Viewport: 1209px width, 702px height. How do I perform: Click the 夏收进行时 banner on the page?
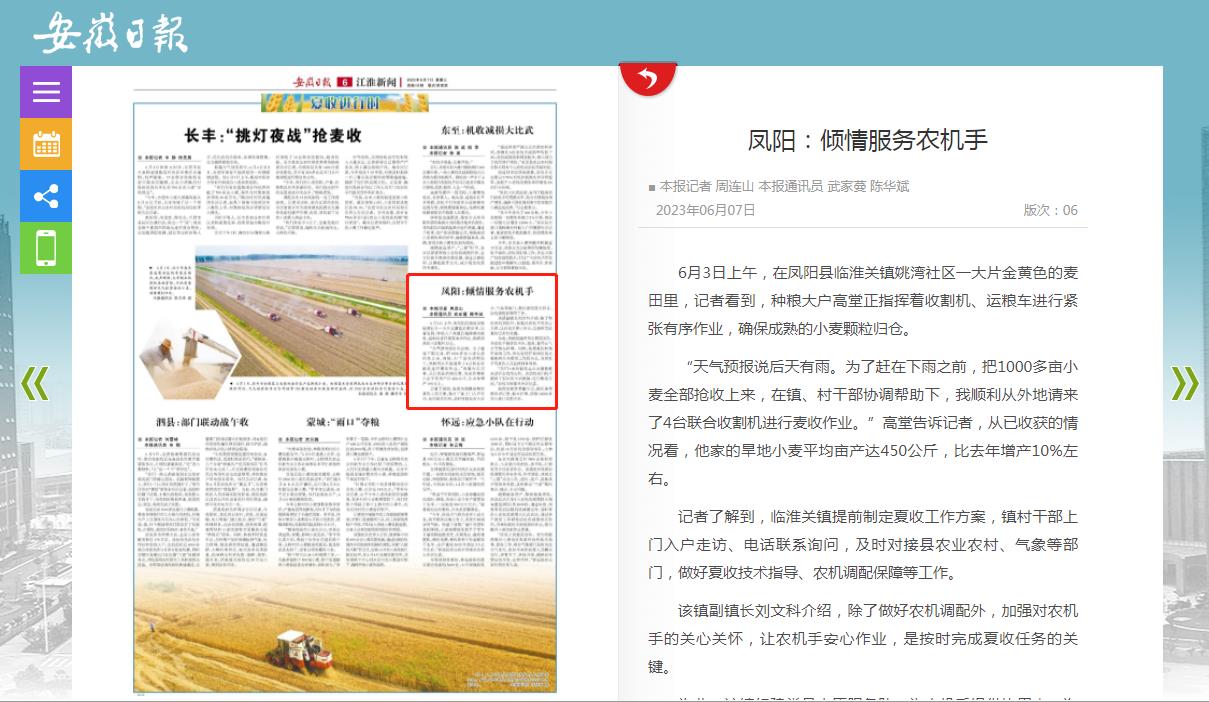tap(318, 102)
